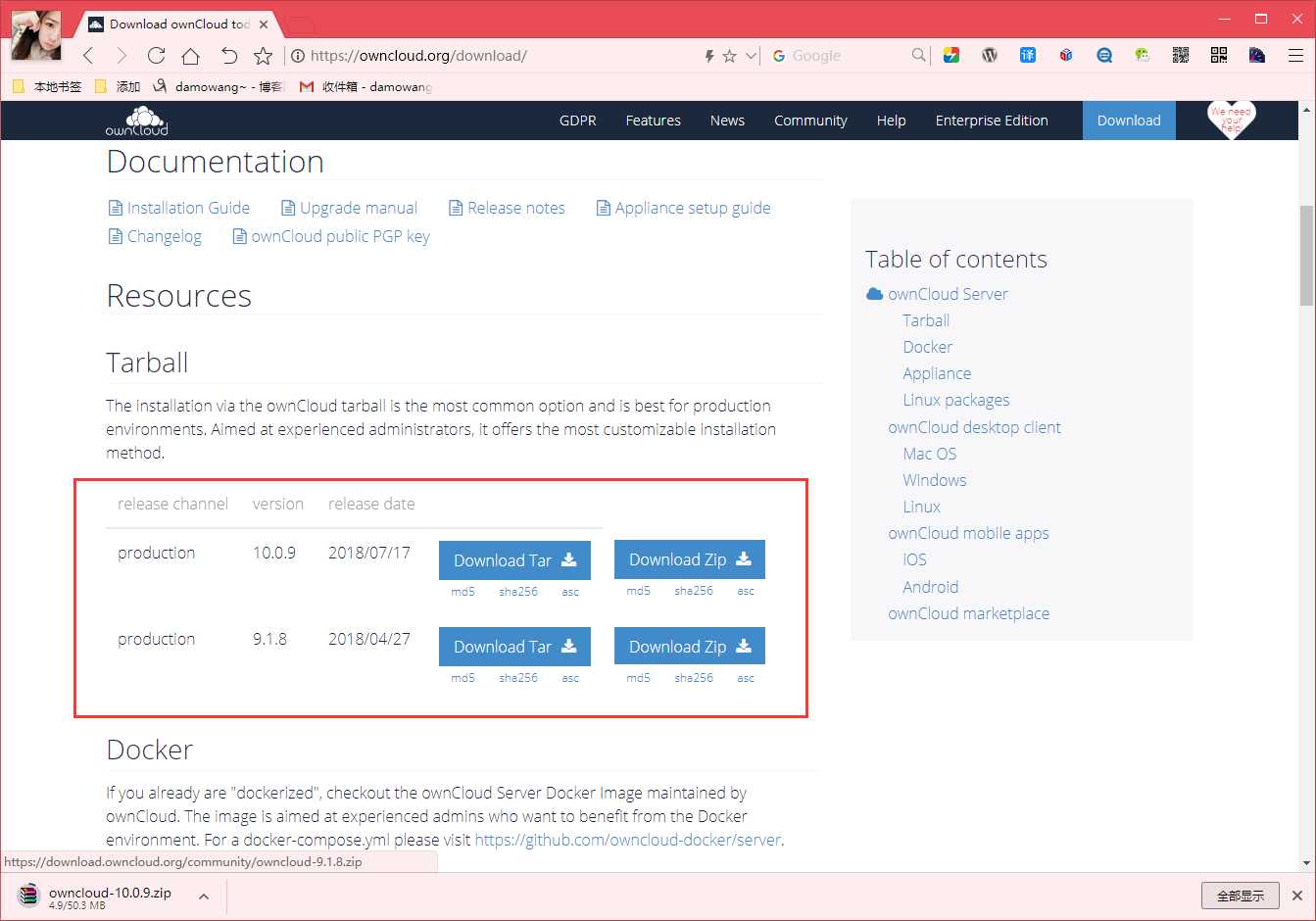Open the Upgrade manual link
The height and width of the screenshot is (921, 1316).
pyautogui.click(x=349, y=208)
